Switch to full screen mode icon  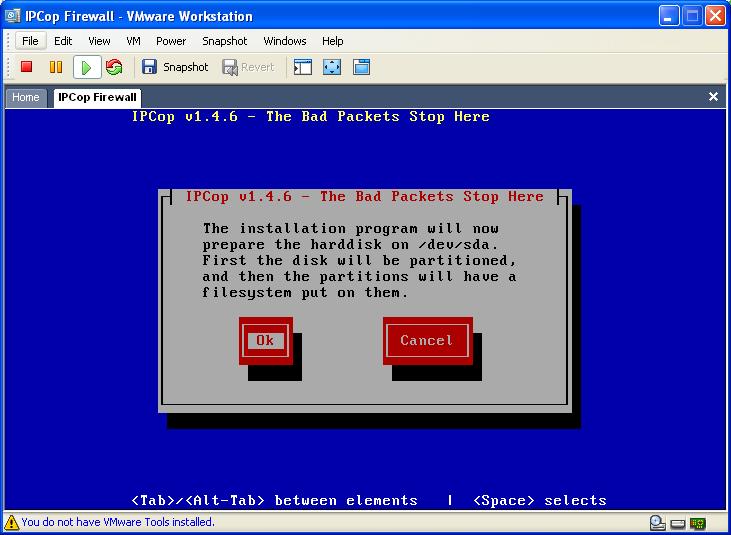(x=332, y=67)
